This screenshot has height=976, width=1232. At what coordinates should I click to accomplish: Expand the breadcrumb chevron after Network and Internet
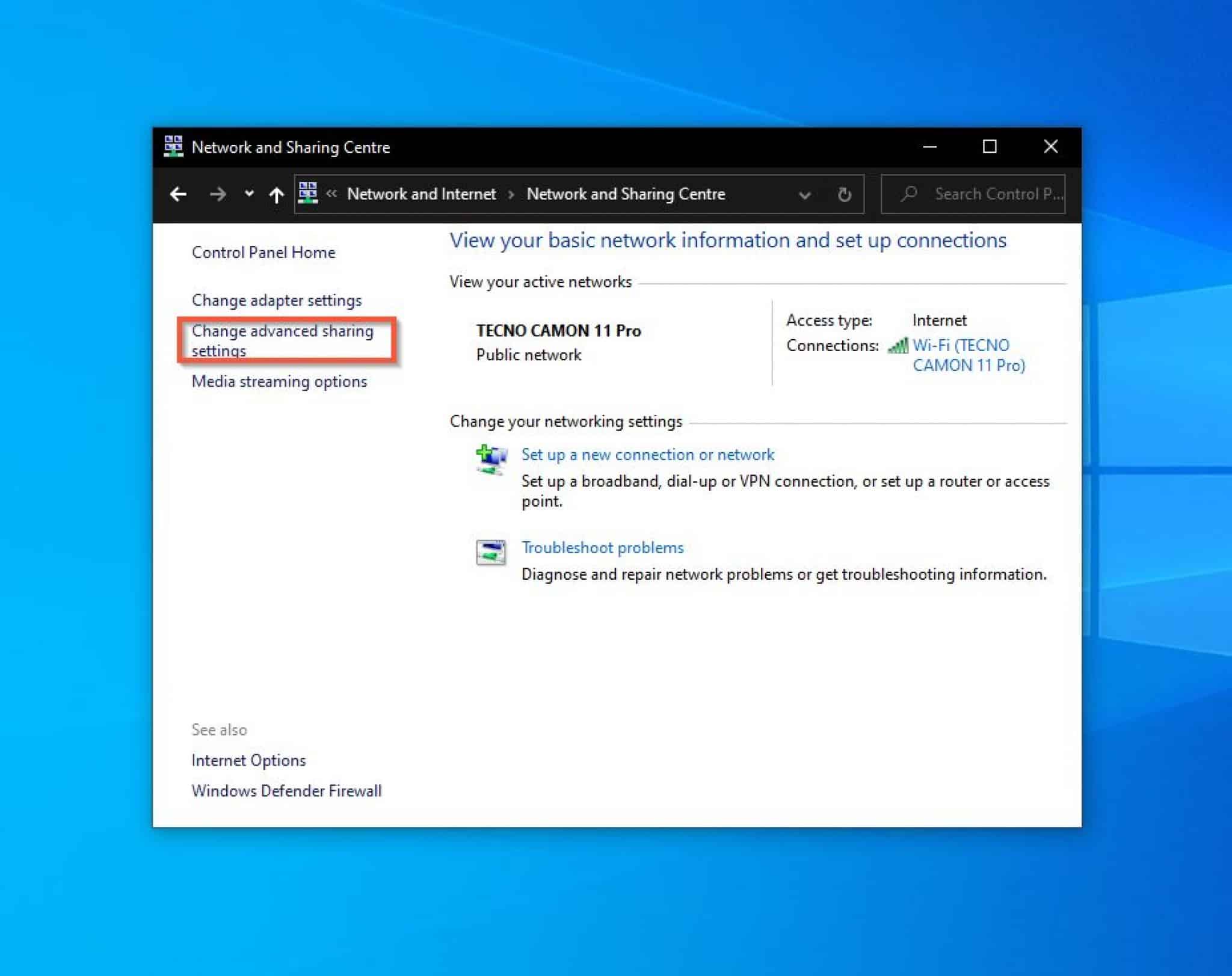(511, 194)
